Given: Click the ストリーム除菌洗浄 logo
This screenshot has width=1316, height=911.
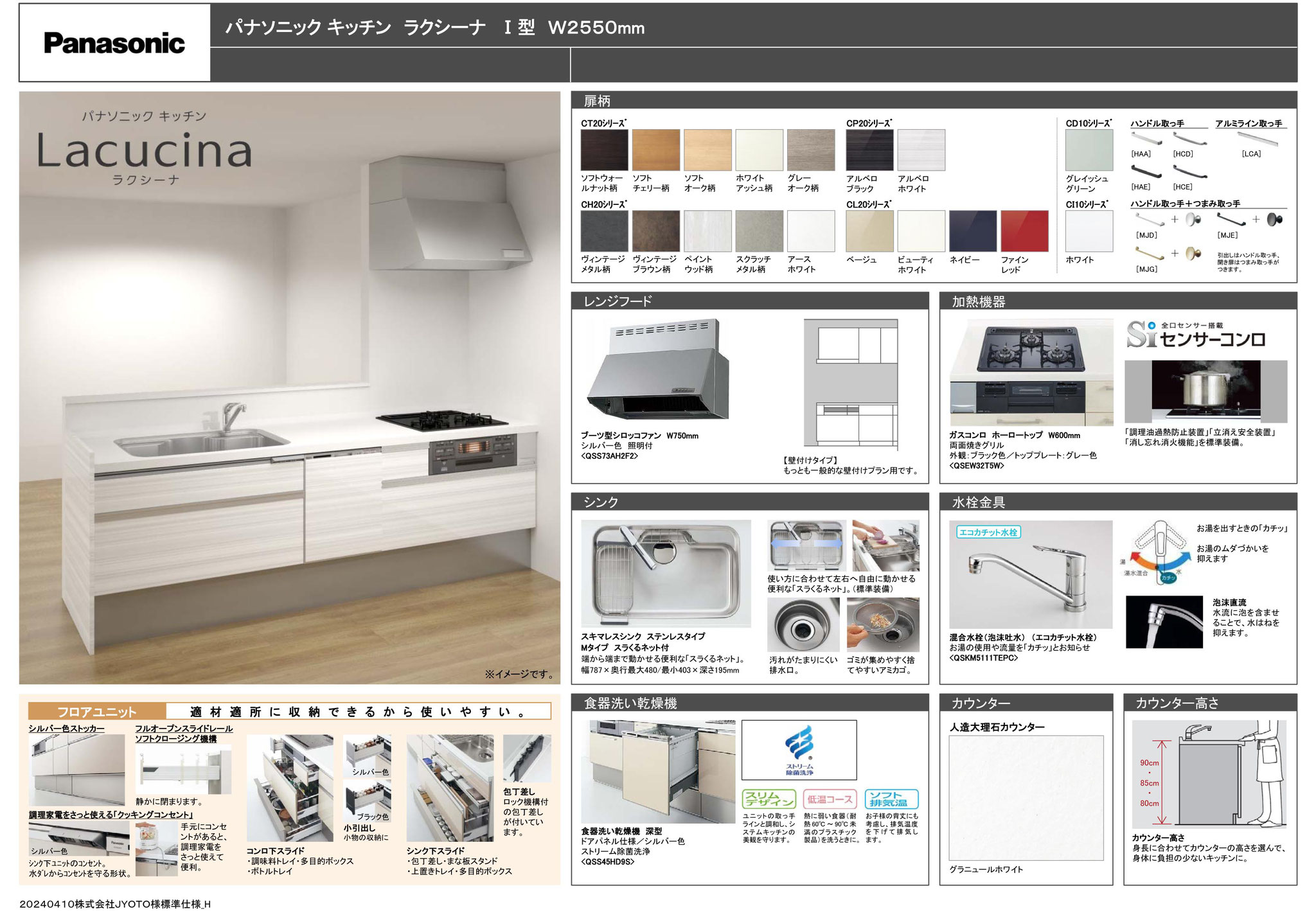Looking at the screenshot, I should point(799,750).
